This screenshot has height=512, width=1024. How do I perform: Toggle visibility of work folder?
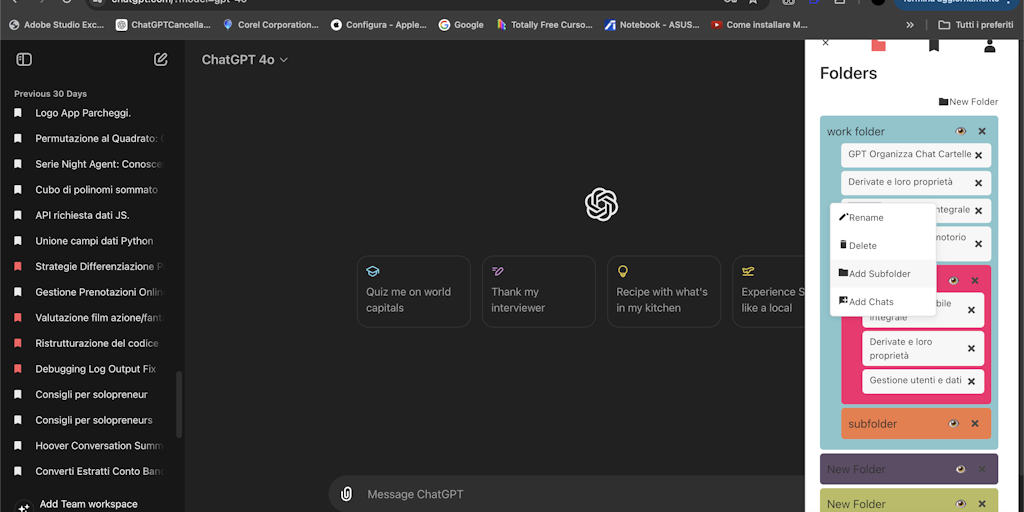(x=960, y=131)
